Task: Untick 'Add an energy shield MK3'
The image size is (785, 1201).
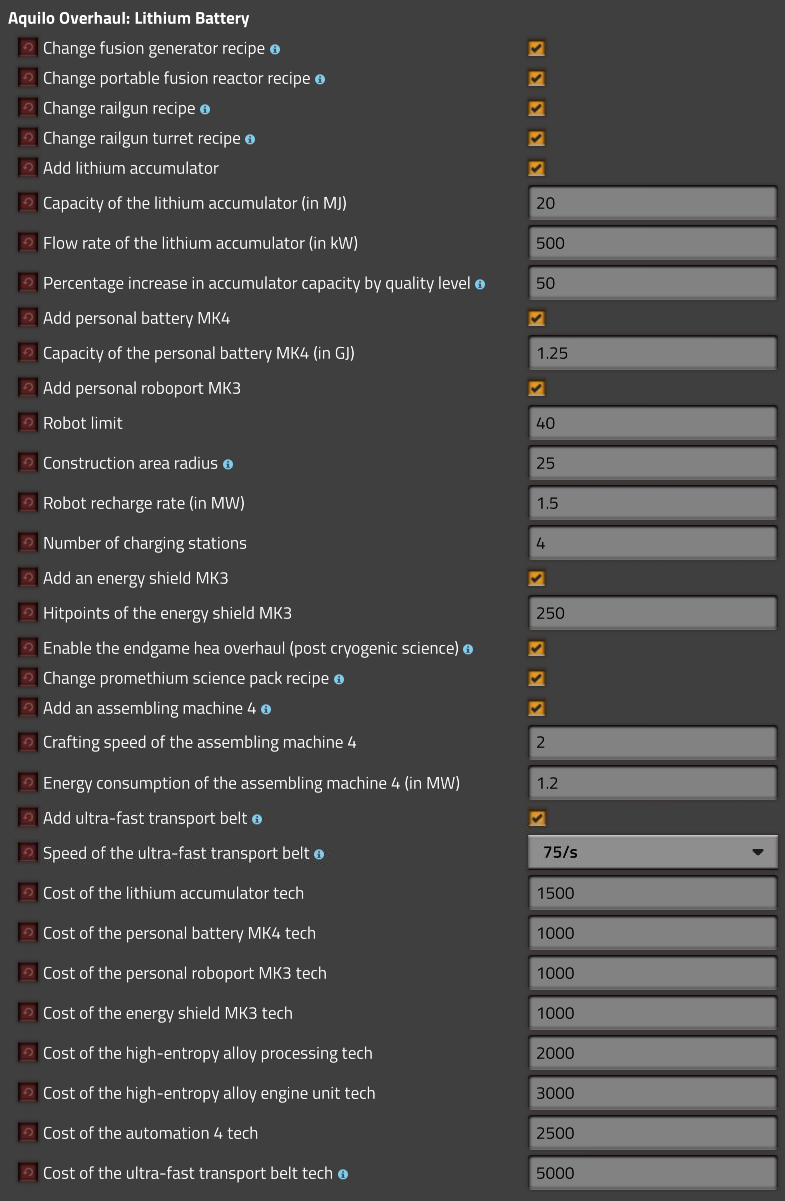Action: point(537,578)
